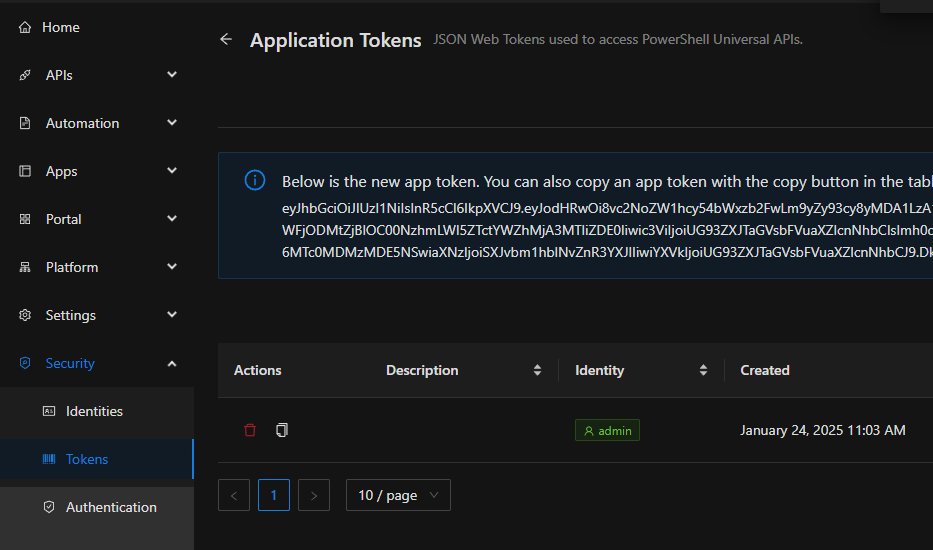Sort the table by Description column

pos(537,370)
